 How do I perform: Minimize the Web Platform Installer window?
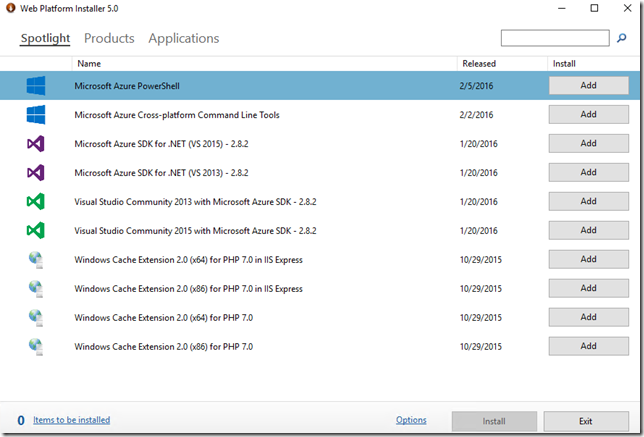[562, 8]
